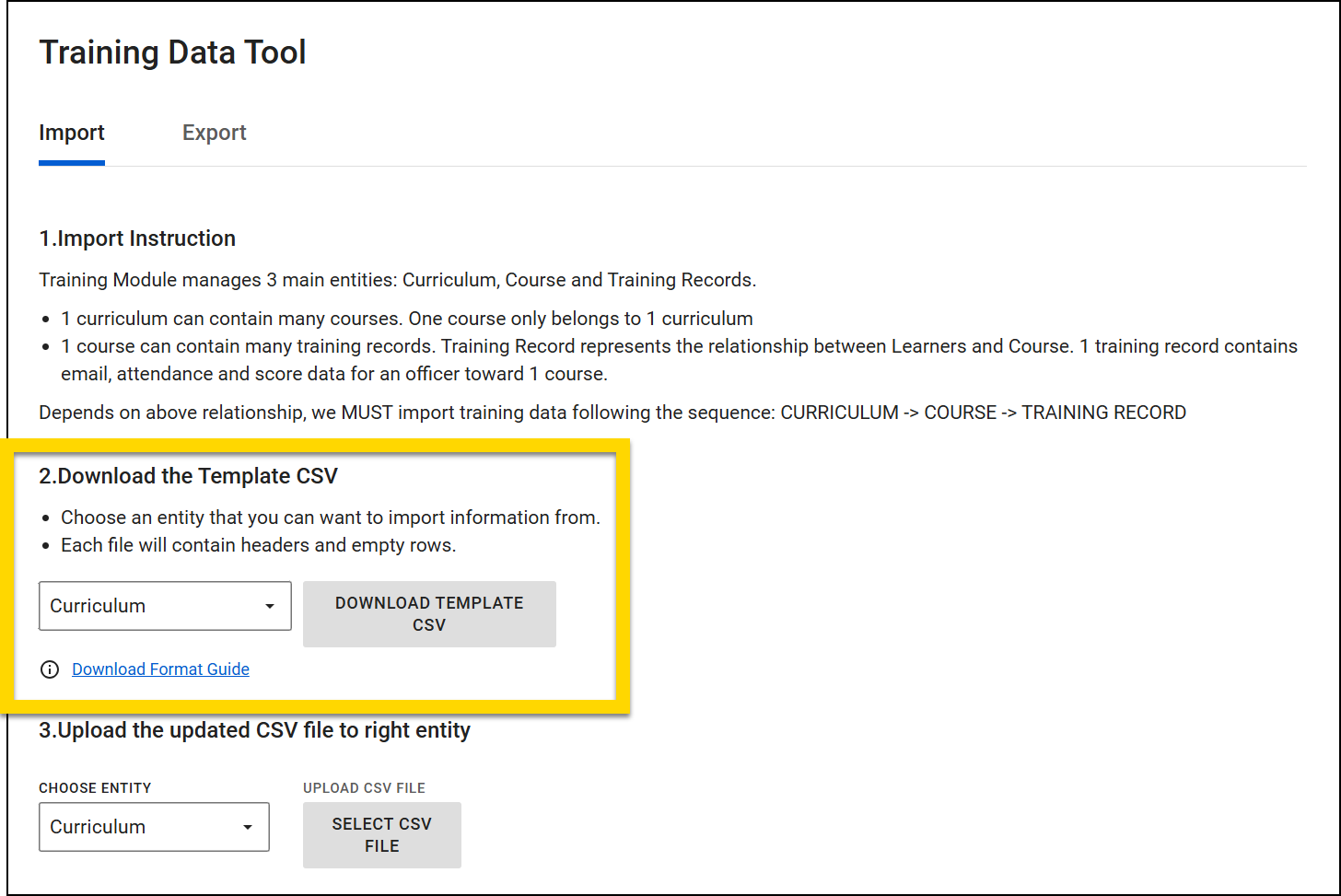Click the dropdown arrow on the template entity selector

click(269, 606)
